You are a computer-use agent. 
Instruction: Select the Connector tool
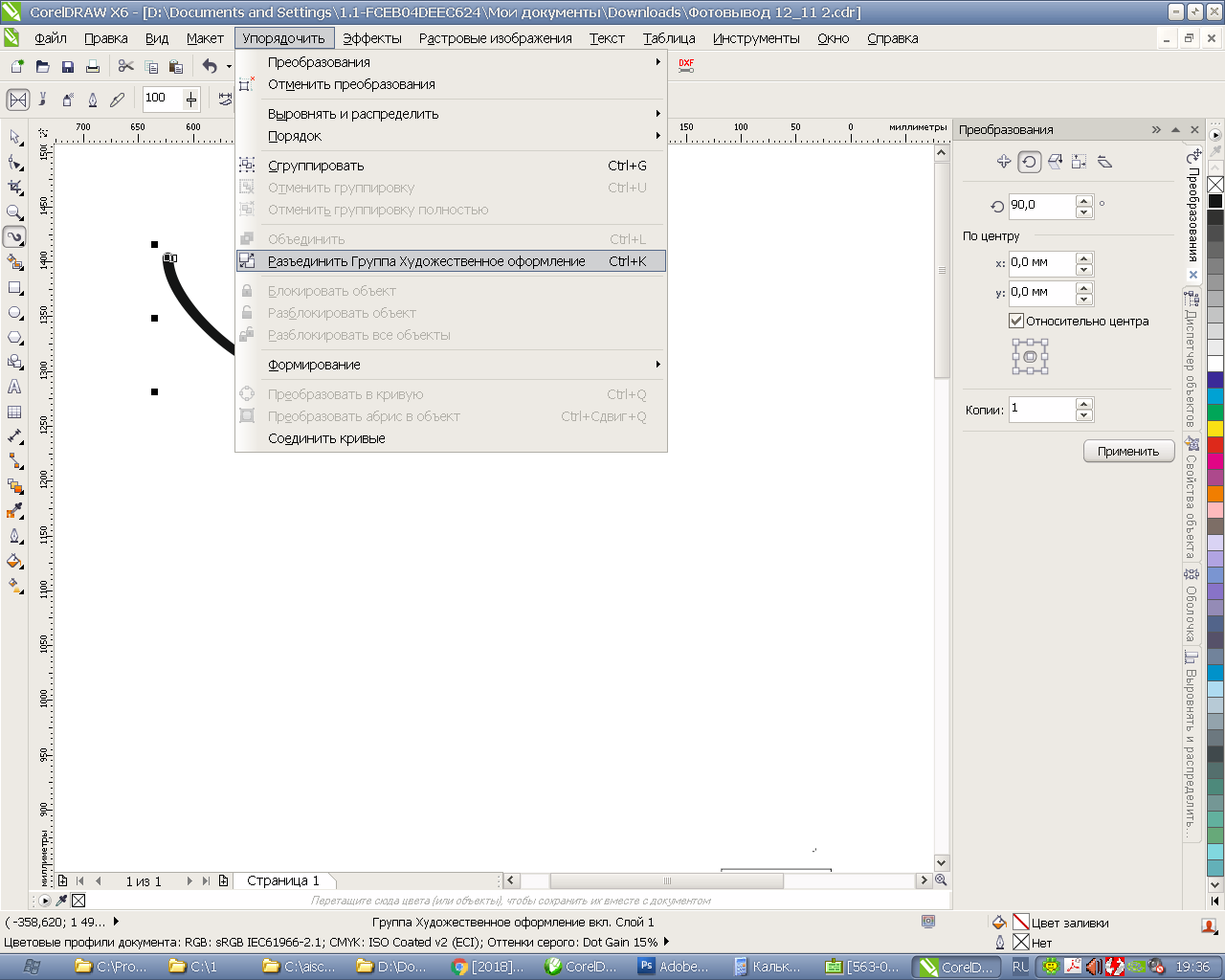click(14, 461)
